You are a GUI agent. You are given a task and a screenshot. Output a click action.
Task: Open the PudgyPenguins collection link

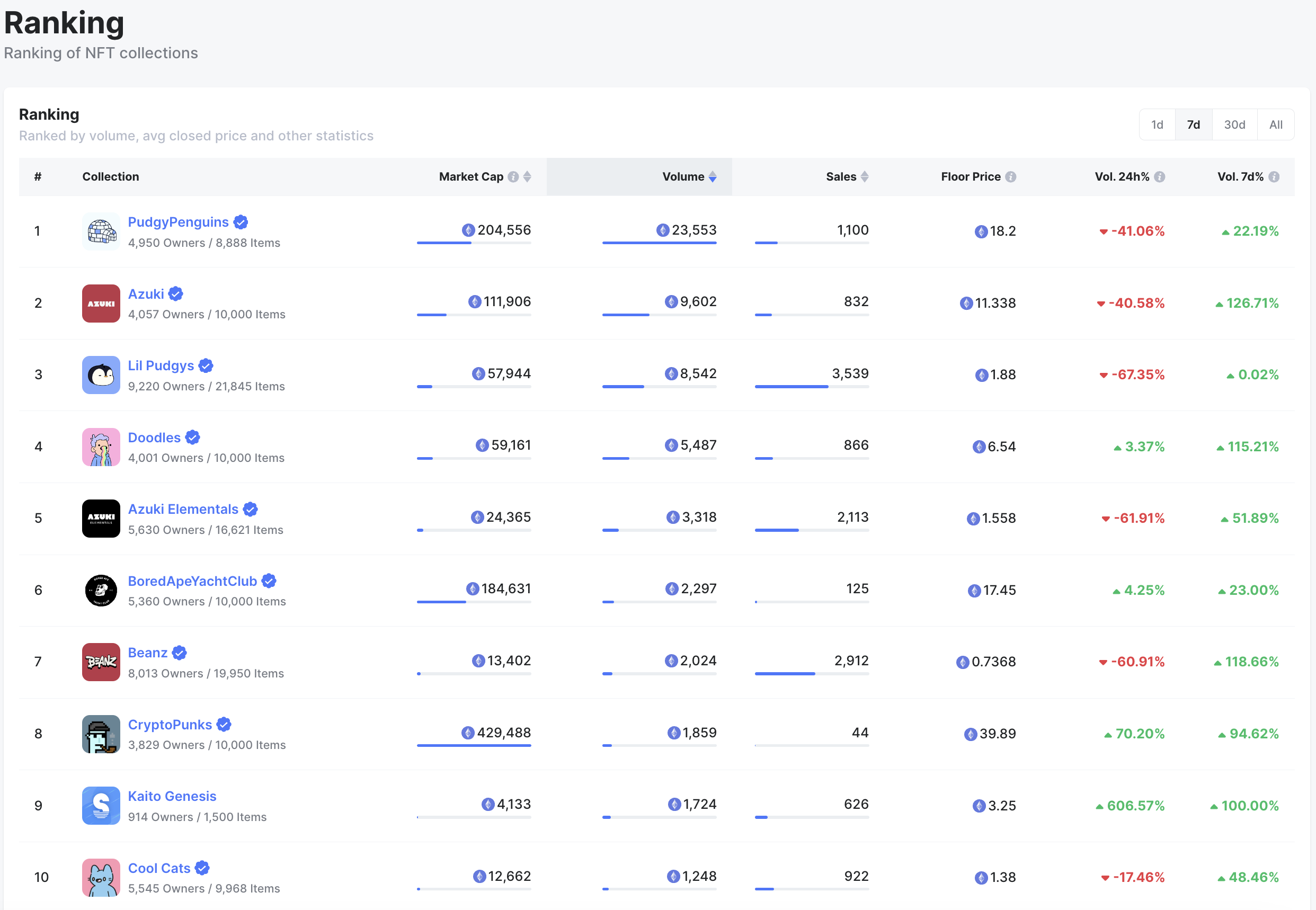pos(178,222)
